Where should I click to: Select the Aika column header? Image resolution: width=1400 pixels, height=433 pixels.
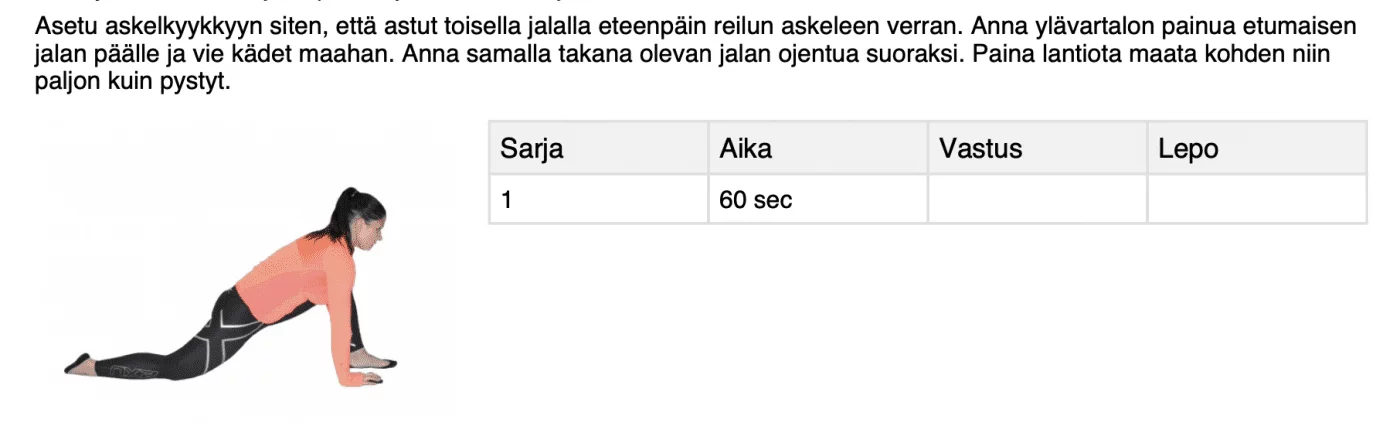[818, 149]
